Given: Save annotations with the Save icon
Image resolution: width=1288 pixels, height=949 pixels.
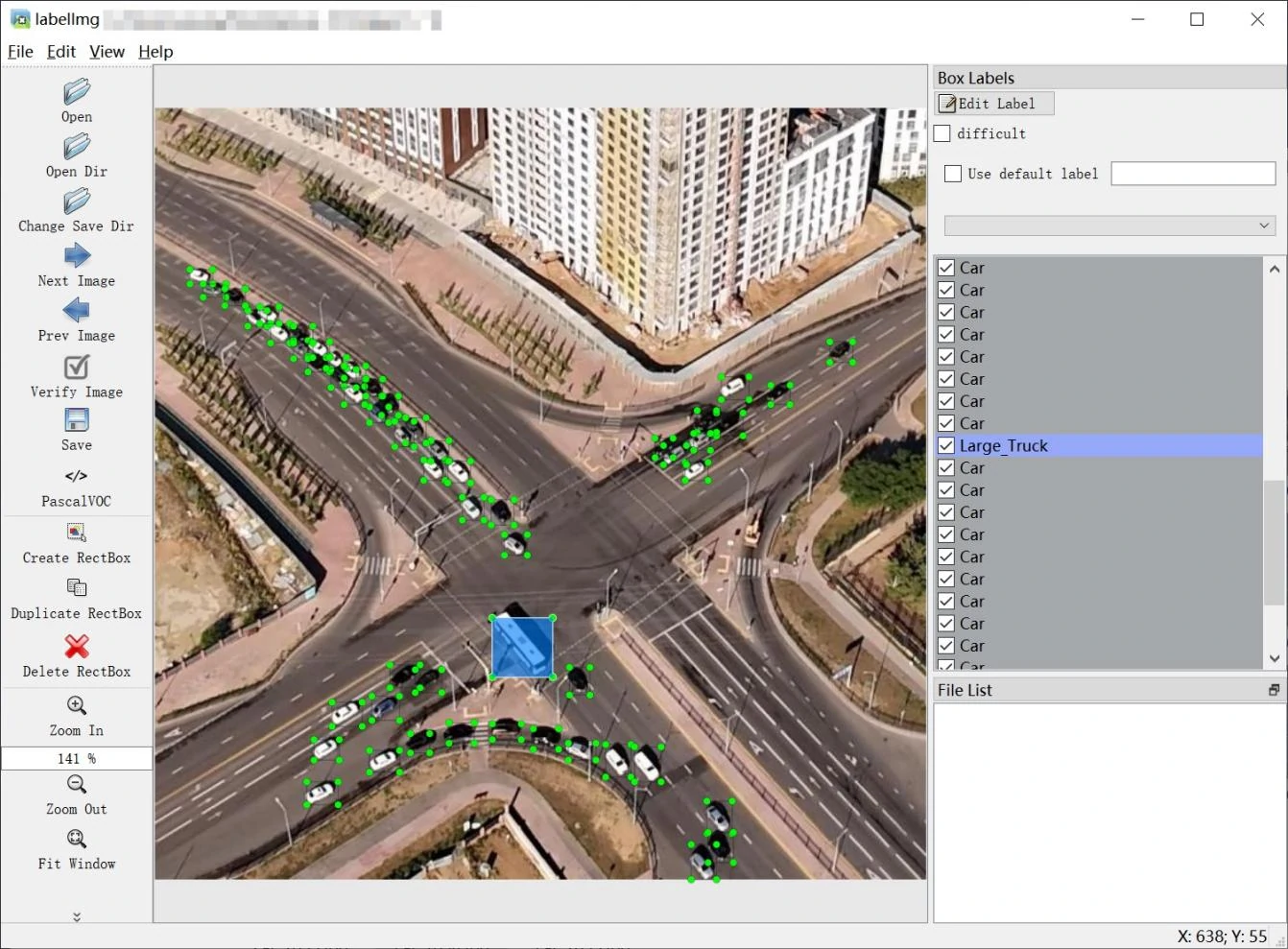Looking at the screenshot, I should click(x=77, y=420).
